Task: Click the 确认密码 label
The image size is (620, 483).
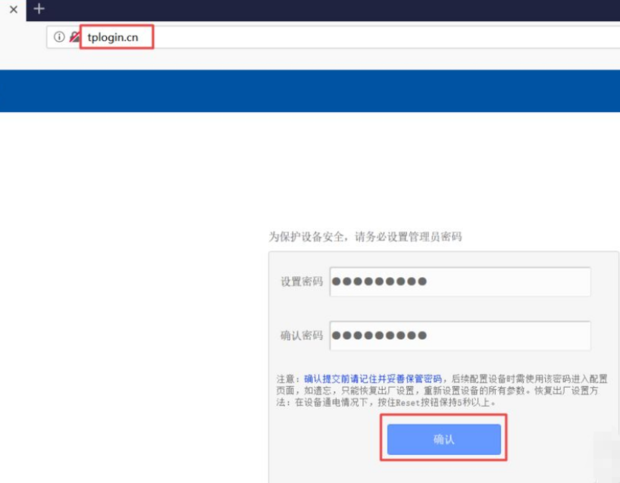Action: pos(302,335)
